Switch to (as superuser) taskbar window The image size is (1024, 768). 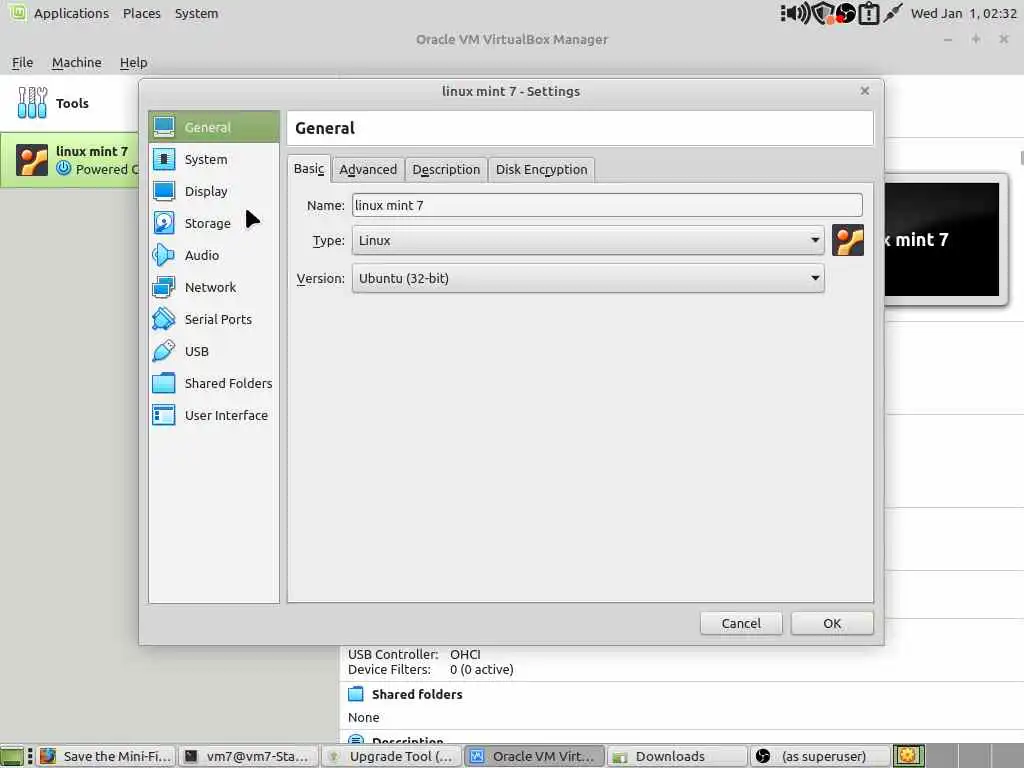[820, 756]
